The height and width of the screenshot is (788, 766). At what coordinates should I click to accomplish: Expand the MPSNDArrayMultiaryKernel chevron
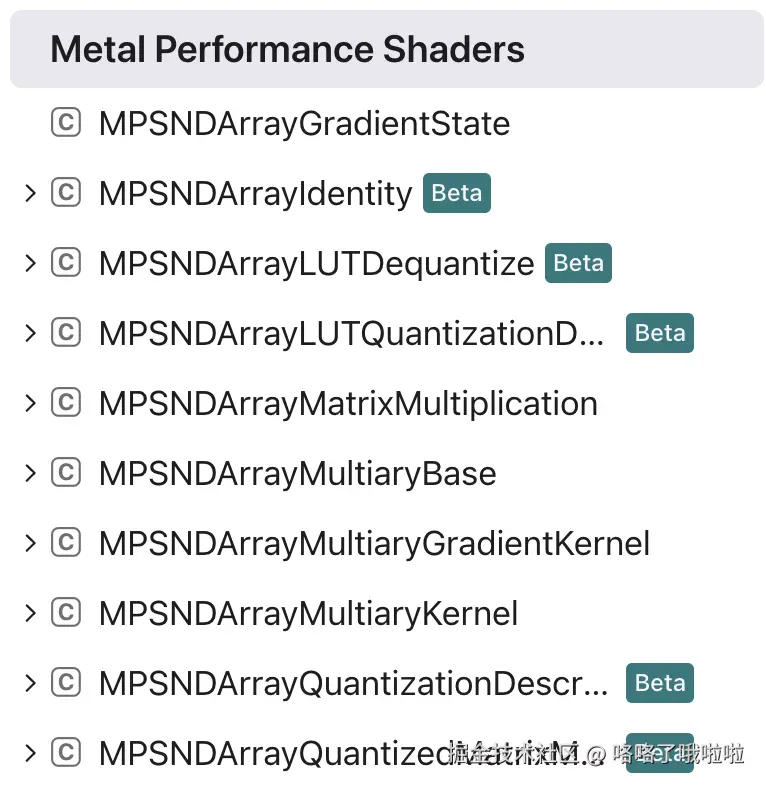31,613
